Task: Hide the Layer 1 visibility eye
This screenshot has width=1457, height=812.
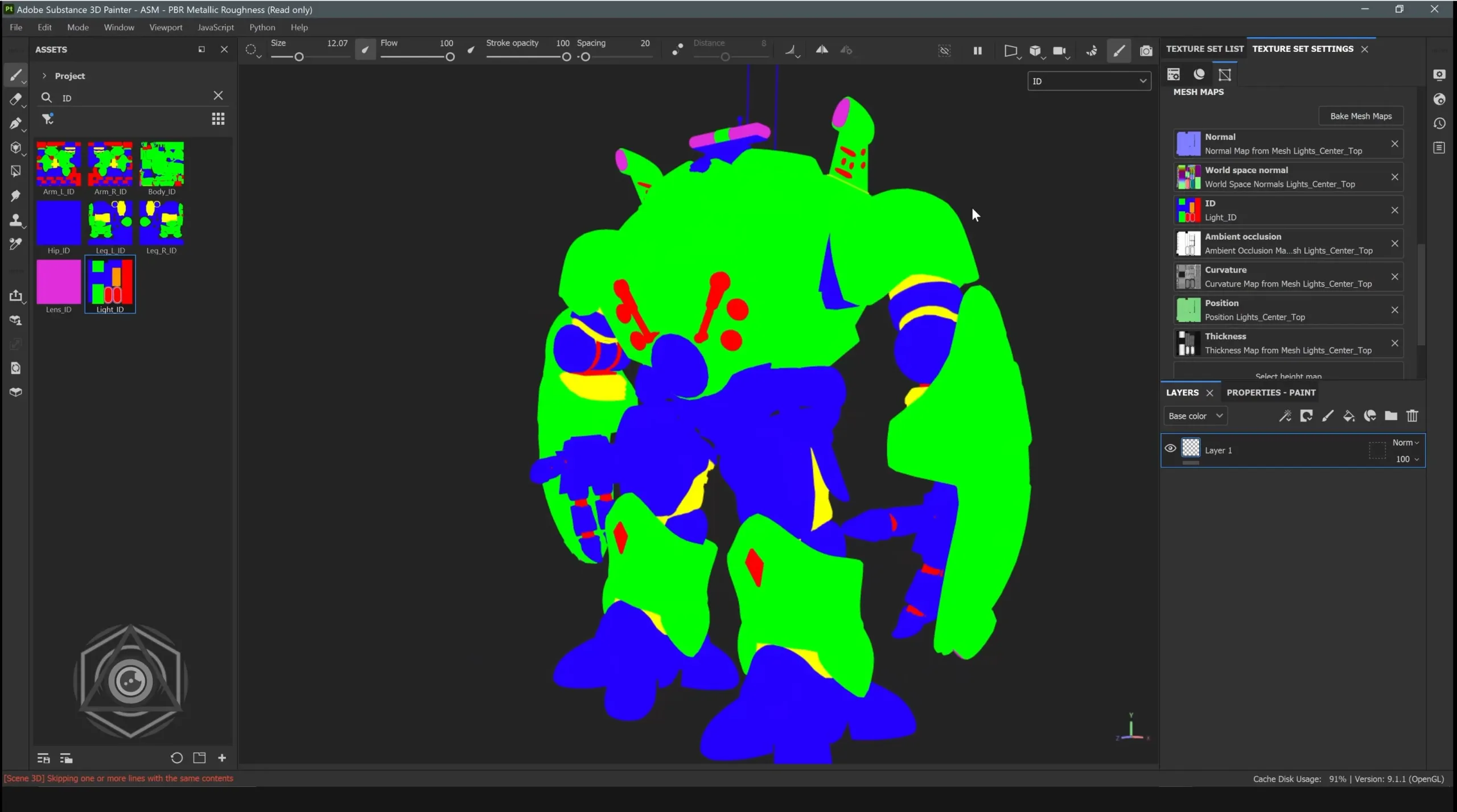Action: click(1170, 449)
